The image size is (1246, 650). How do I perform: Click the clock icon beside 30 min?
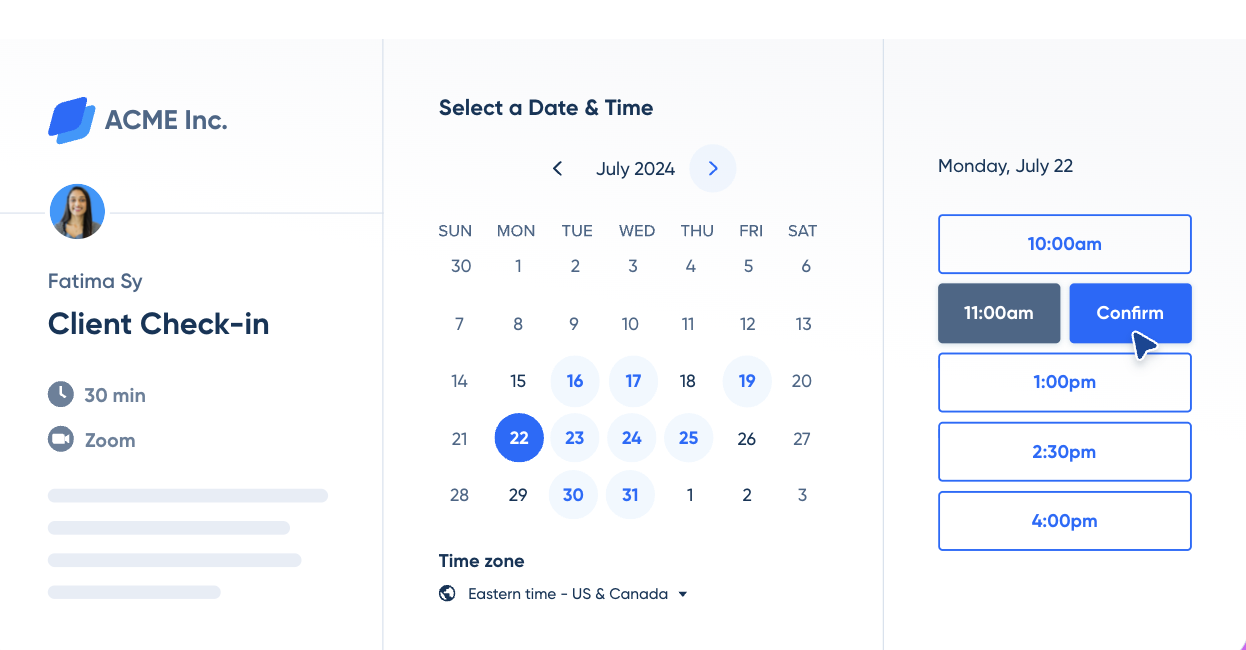click(59, 395)
